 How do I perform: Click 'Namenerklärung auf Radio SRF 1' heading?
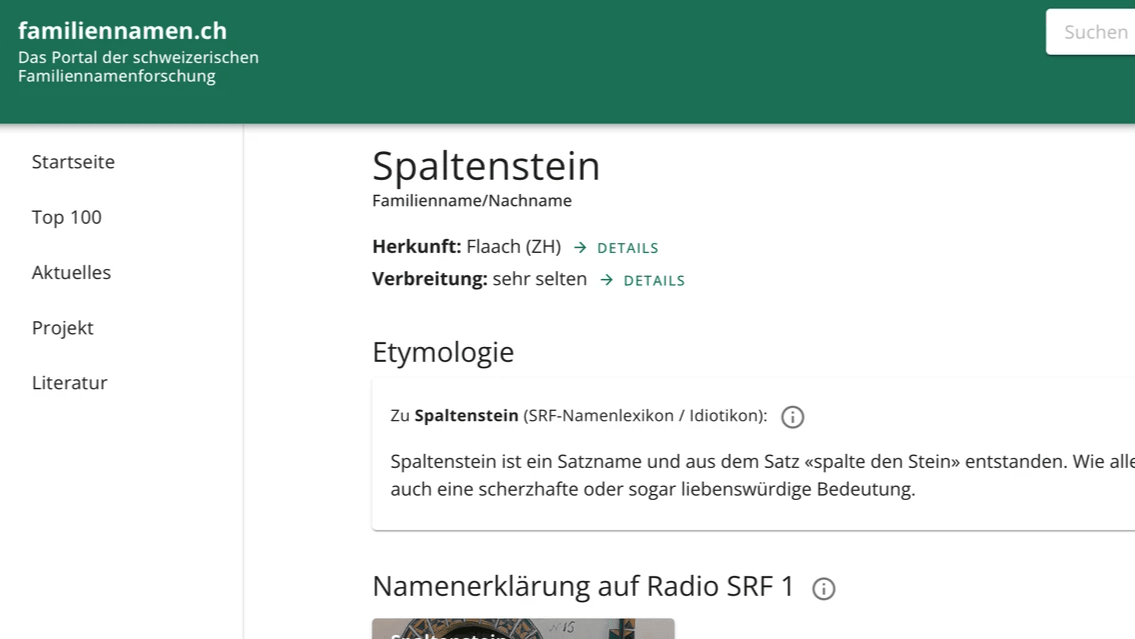click(x=583, y=586)
